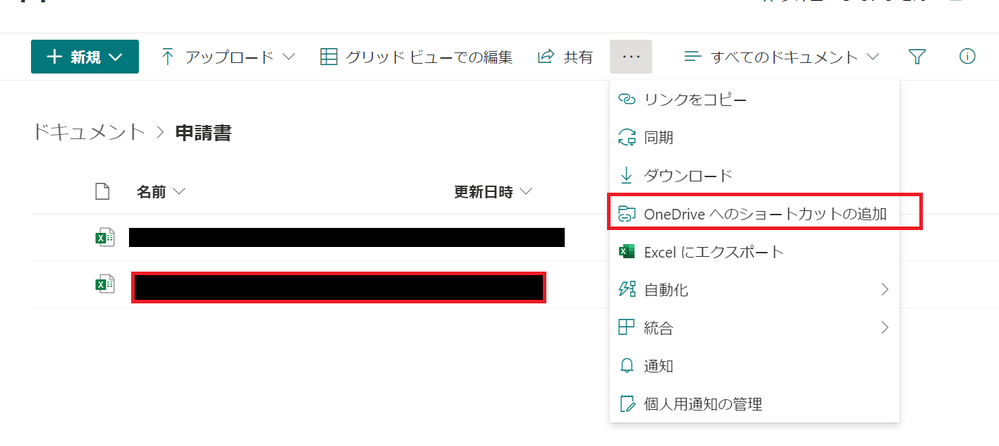999x446 pixels.
Task: Click the sync arrows icon
Action: [x=627, y=137]
